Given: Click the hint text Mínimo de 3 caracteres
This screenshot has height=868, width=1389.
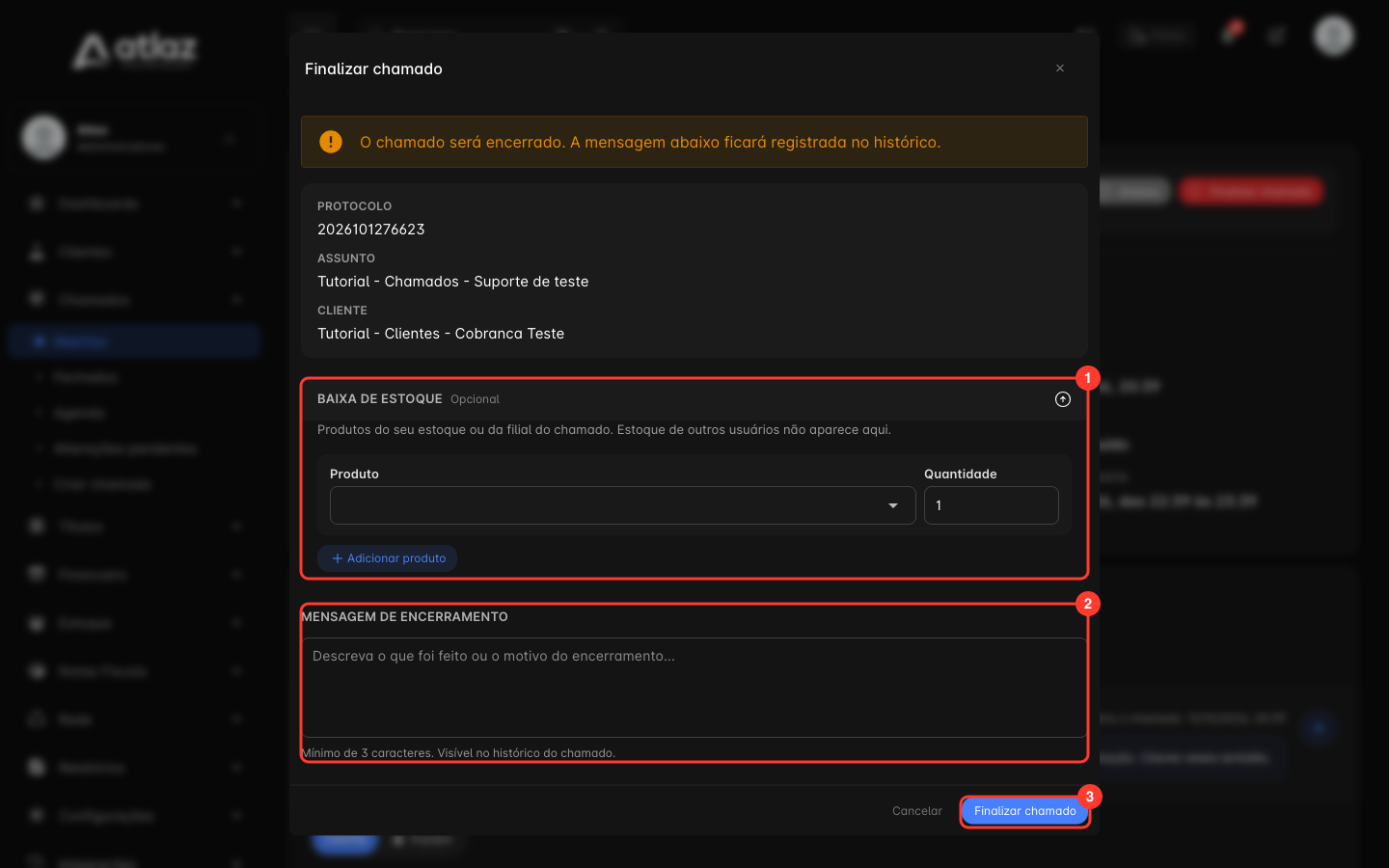Looking at the screenshot, I should click(x=458, y=753).
